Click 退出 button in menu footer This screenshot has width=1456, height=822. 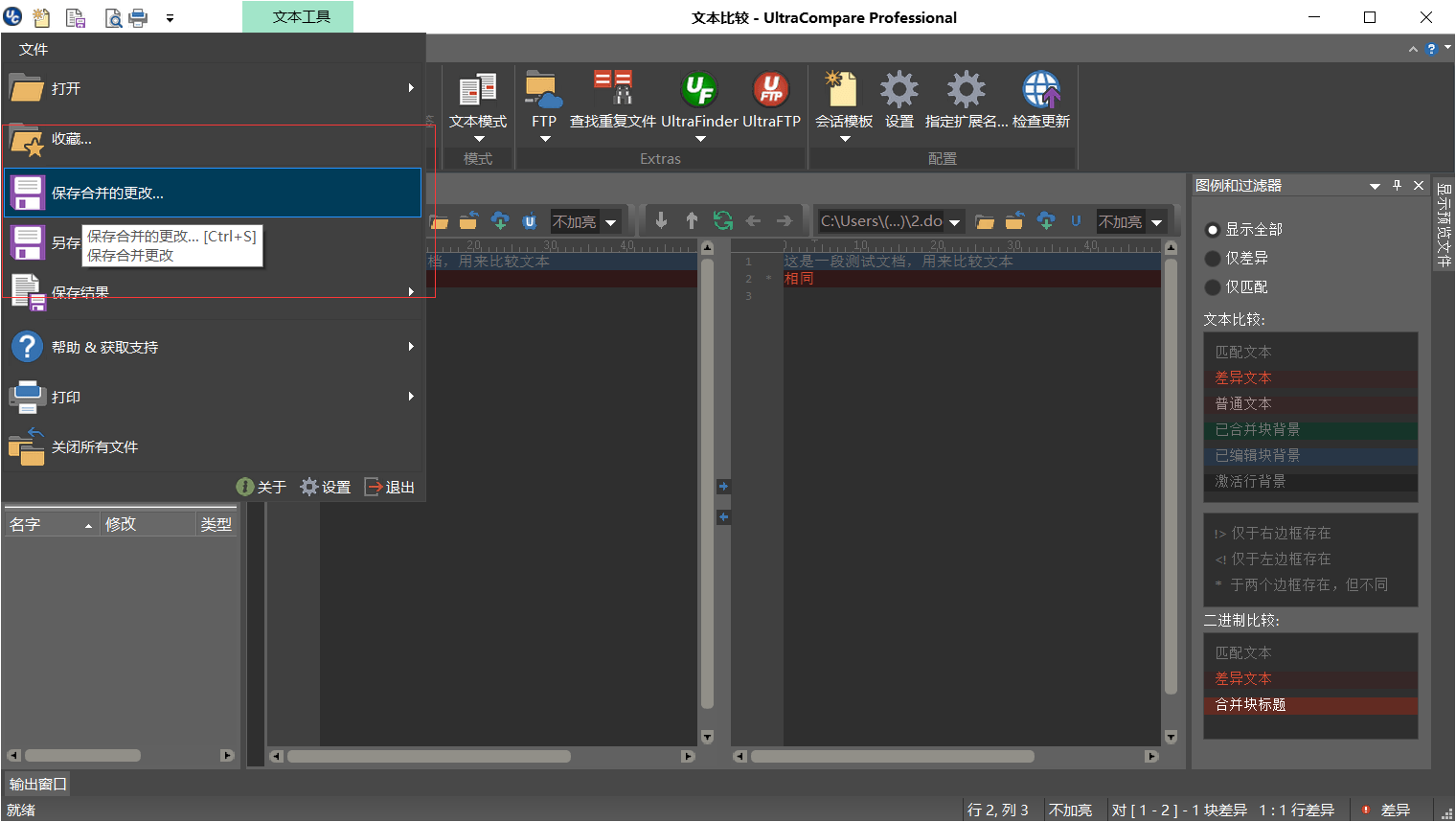[x=390, y=487]
